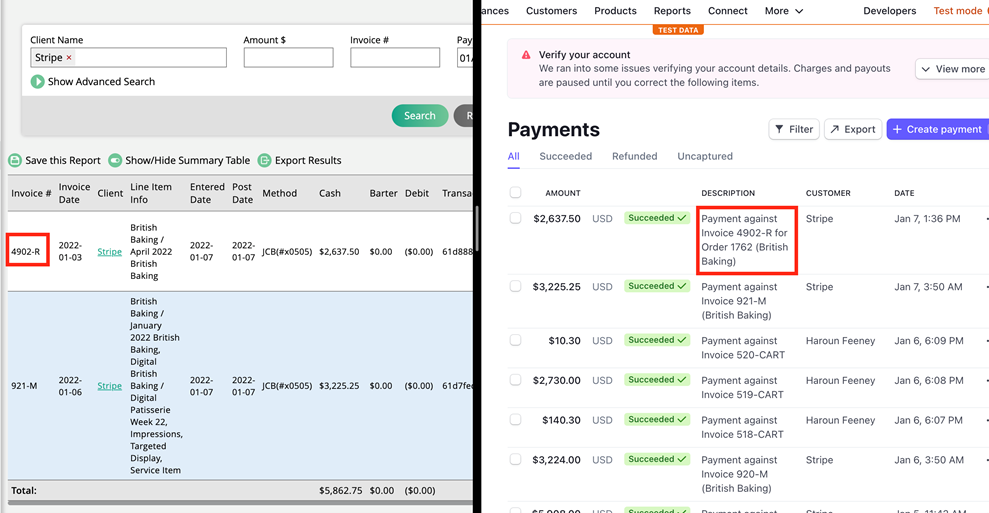Expand Show Advanced Search arrow icon
This screenshot has width=989, height=513.
click(x=37, y=82)
